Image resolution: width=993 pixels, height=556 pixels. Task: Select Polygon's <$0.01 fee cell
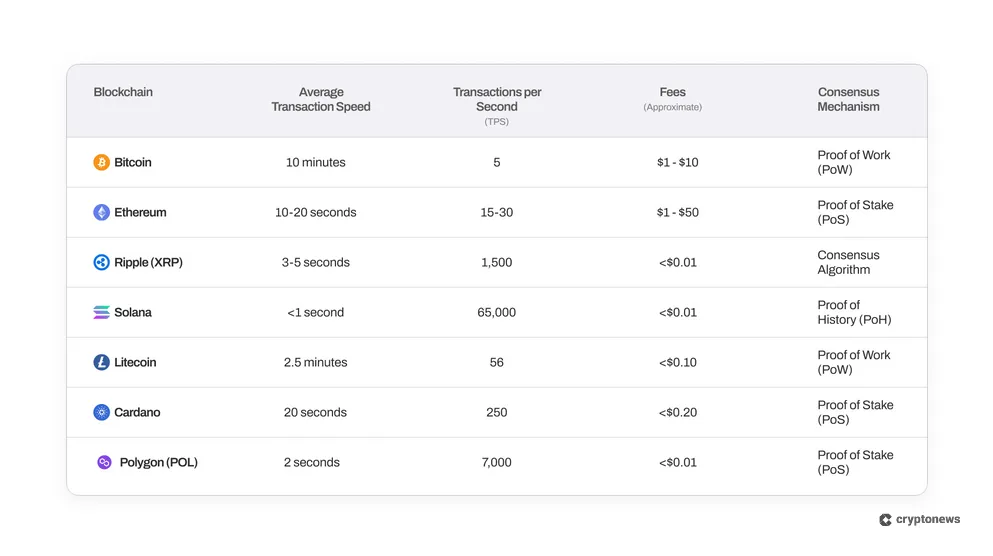[x=678, y=462]
